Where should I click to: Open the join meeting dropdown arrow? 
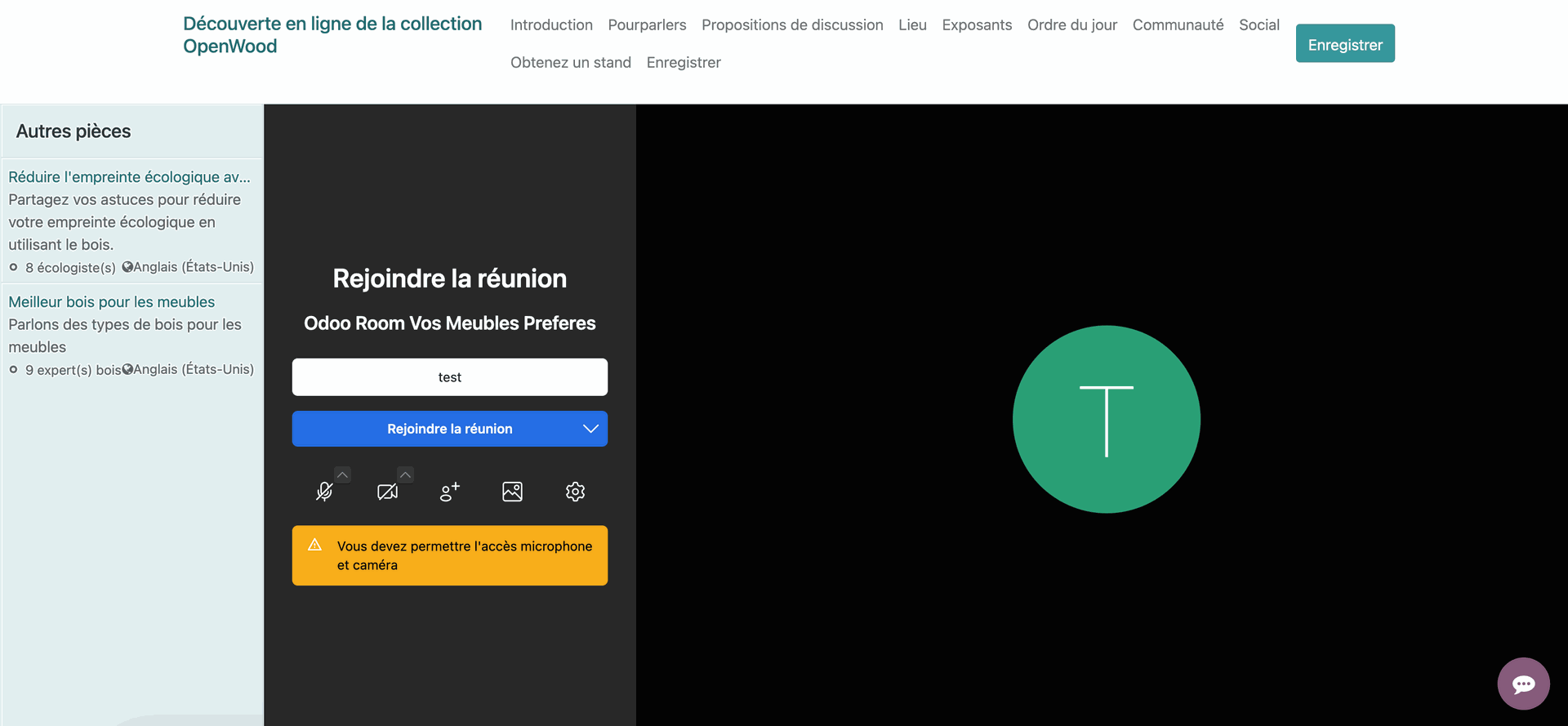pos(590,429)
